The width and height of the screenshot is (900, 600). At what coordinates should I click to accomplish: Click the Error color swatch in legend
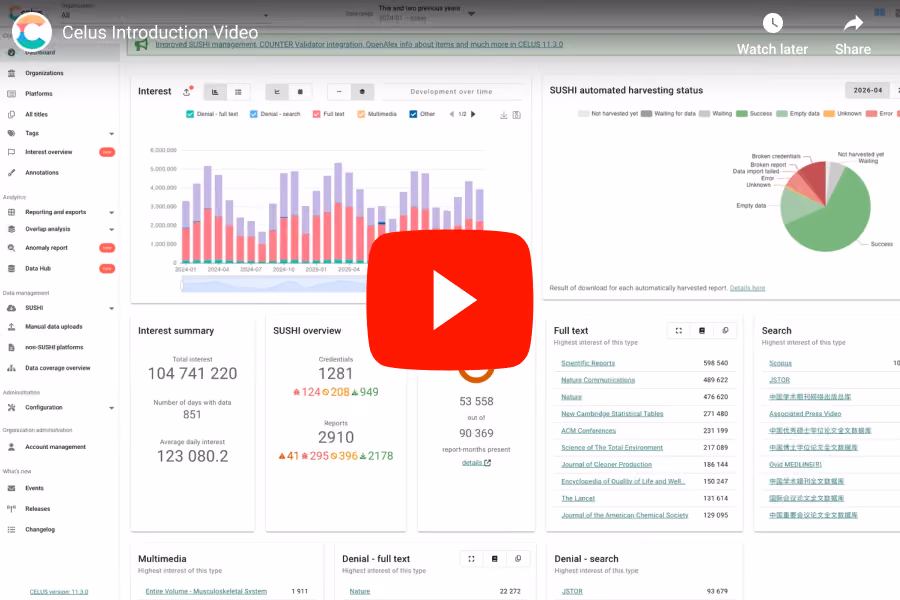[871, 114]
